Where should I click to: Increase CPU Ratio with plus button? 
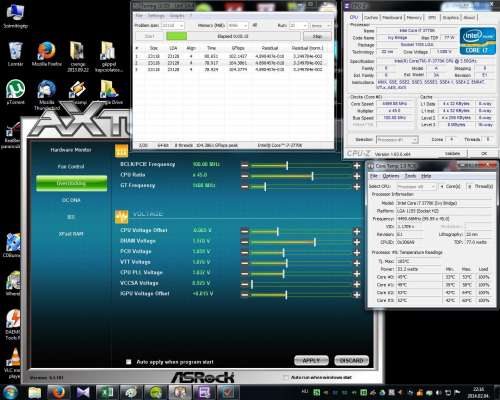click(357, 176)
